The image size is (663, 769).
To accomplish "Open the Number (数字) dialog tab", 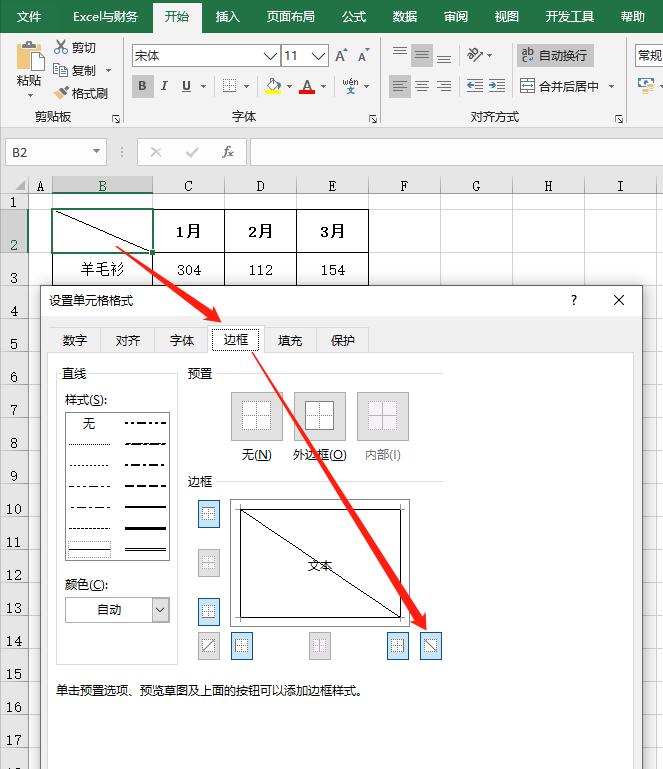I will tap(75, 340).
